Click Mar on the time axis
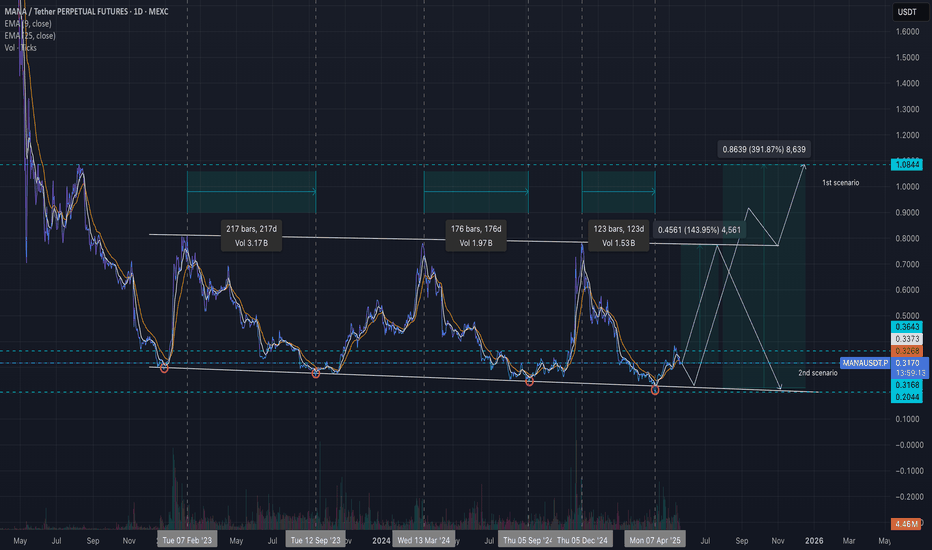The height and width of the screenshot is (550, 932). click(x=849, y=540)
